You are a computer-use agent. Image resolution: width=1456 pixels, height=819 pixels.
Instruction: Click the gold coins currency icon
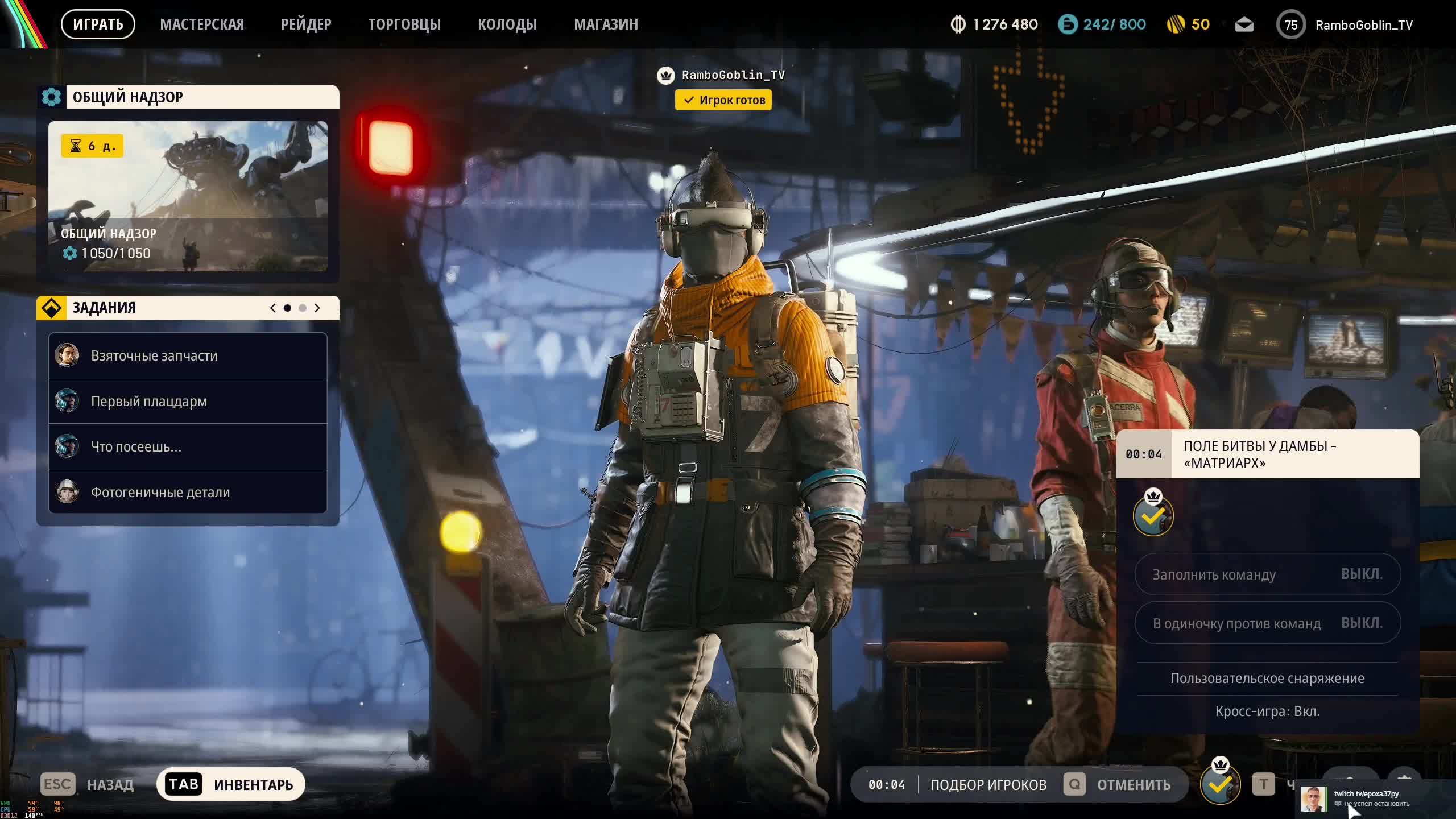point(1175,24)
